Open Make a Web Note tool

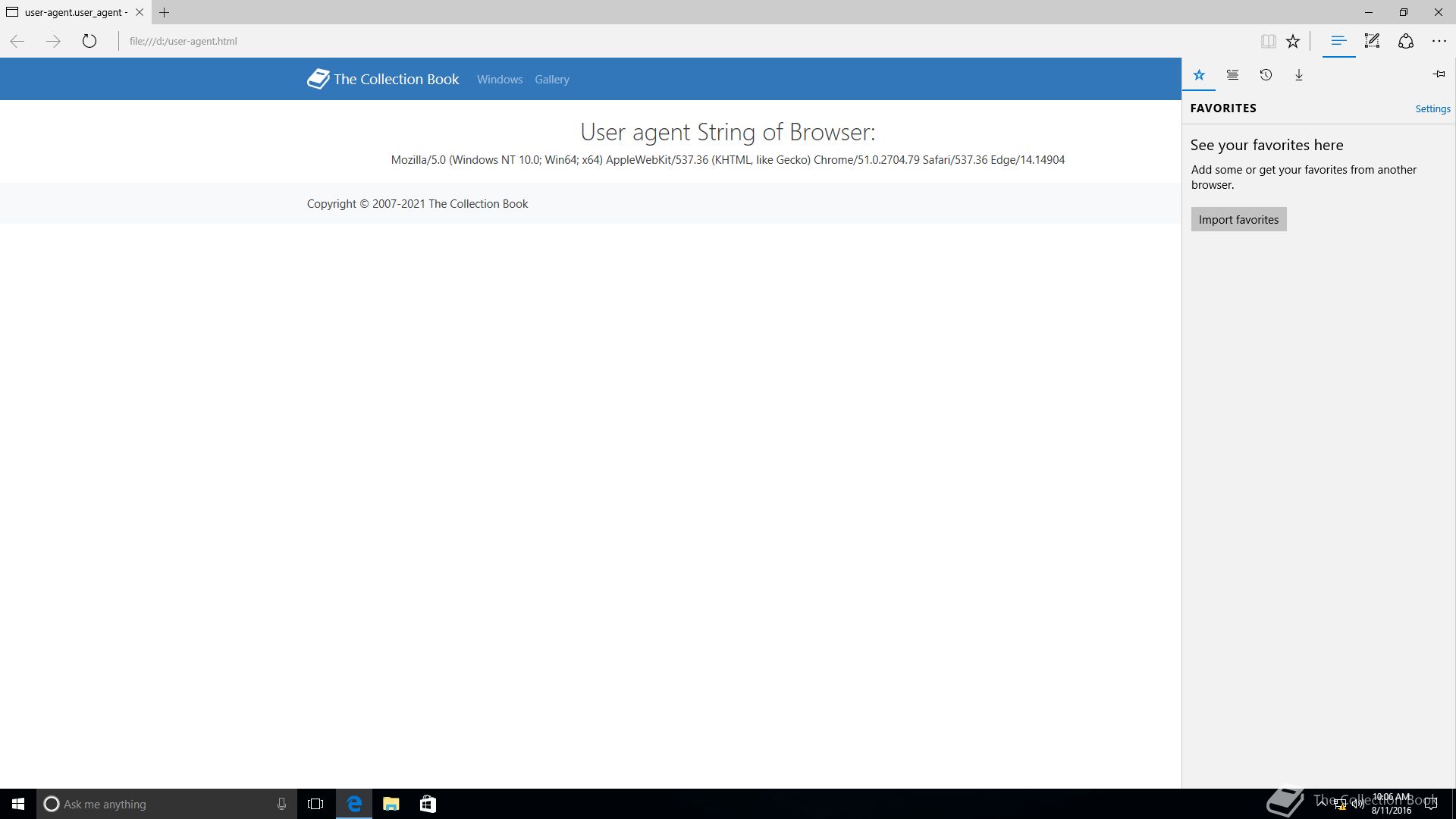(x=1372, y=41)
